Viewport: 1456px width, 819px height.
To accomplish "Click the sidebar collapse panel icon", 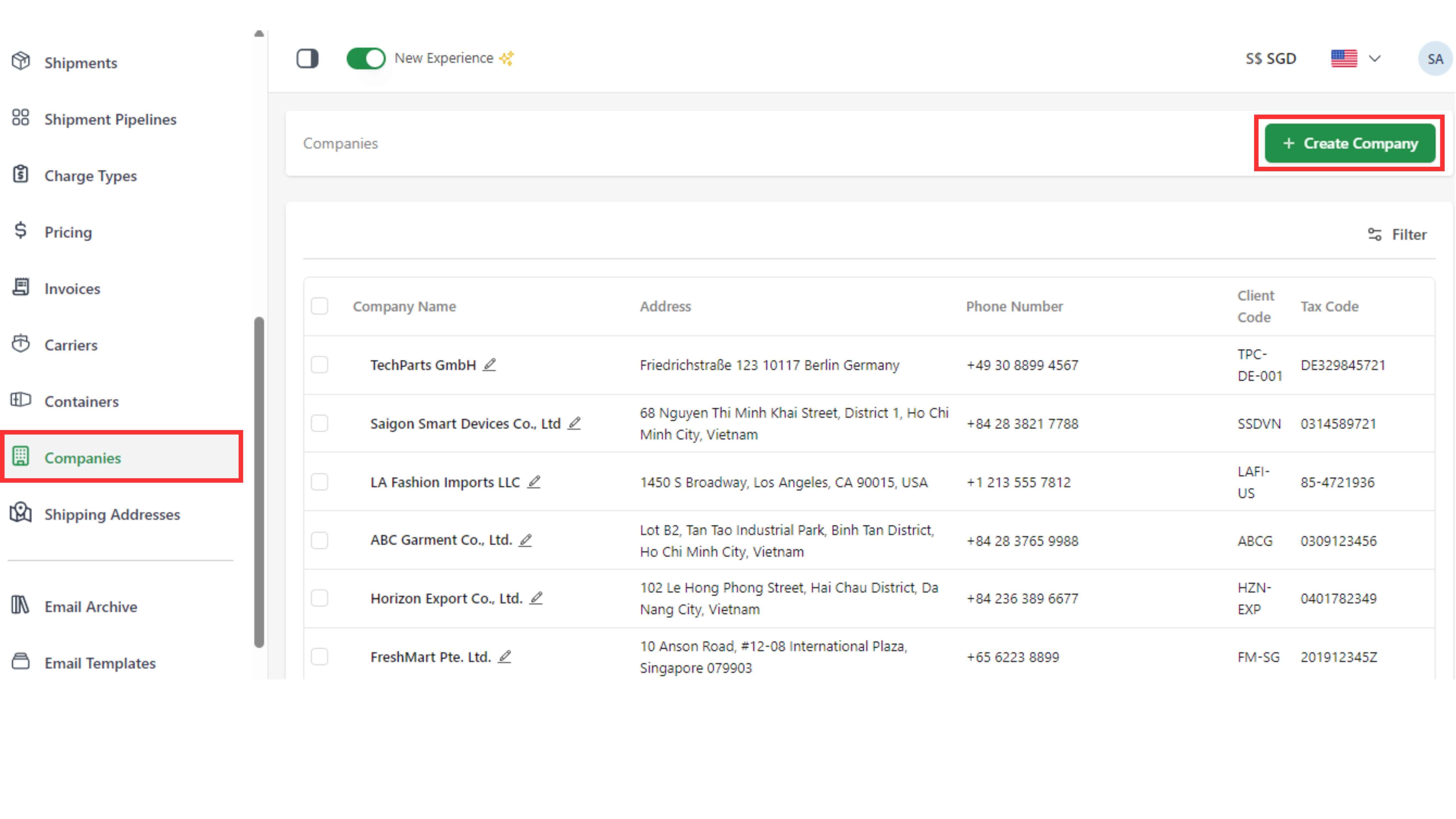I will pos(307,58).
